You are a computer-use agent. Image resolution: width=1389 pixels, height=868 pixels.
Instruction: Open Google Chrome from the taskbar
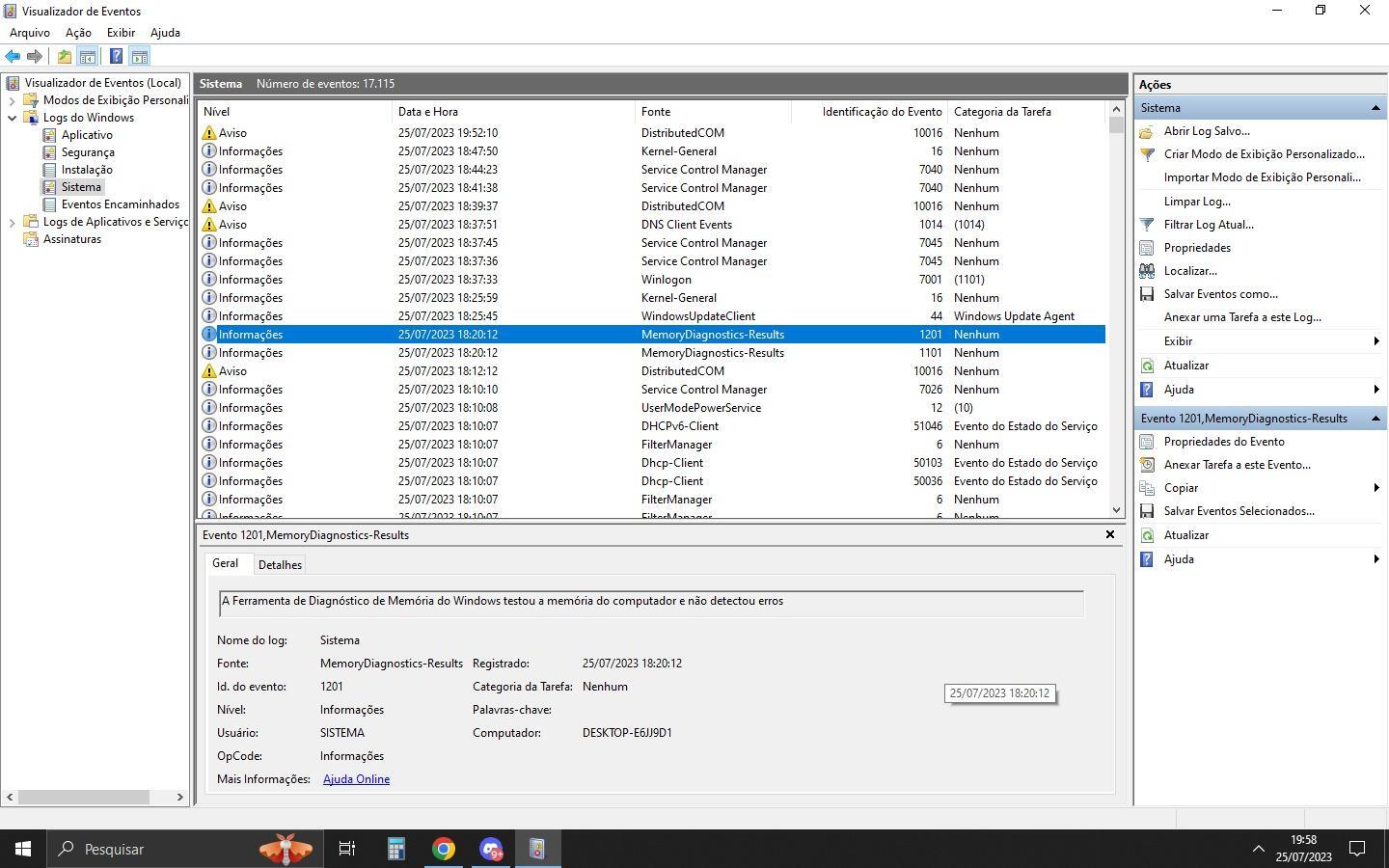pyautogui.click(x=444, y=849)
